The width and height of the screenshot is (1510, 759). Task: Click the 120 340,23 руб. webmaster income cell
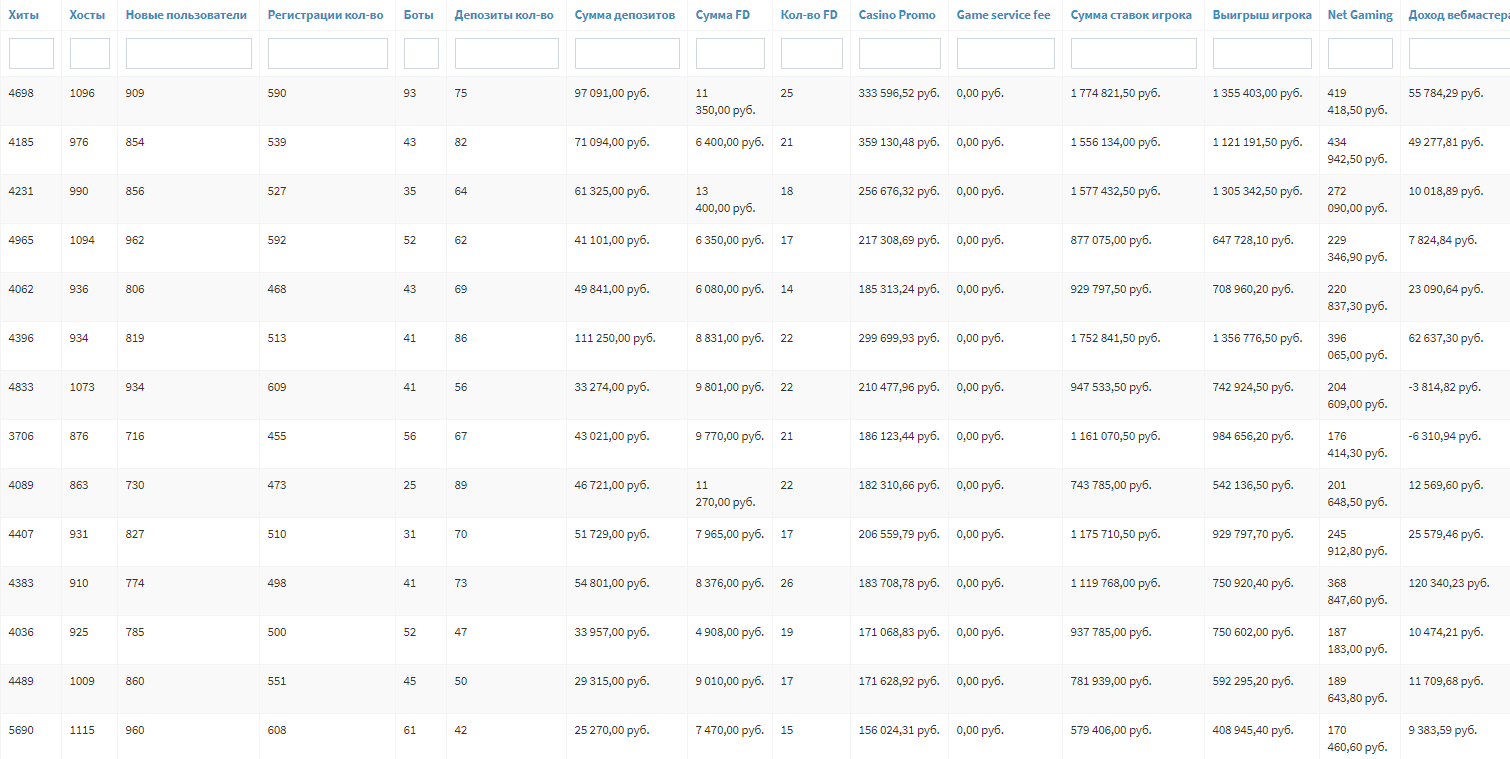[1448, 583]
